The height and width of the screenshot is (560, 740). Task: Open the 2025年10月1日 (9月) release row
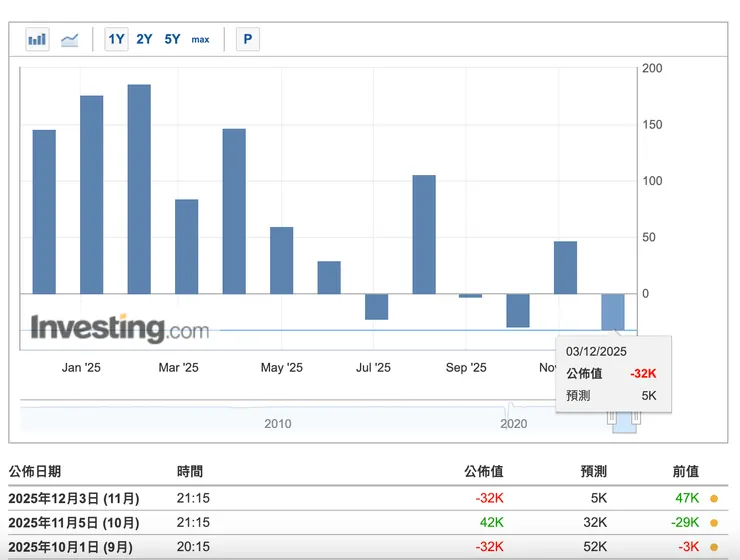click(x=70, y=547)
